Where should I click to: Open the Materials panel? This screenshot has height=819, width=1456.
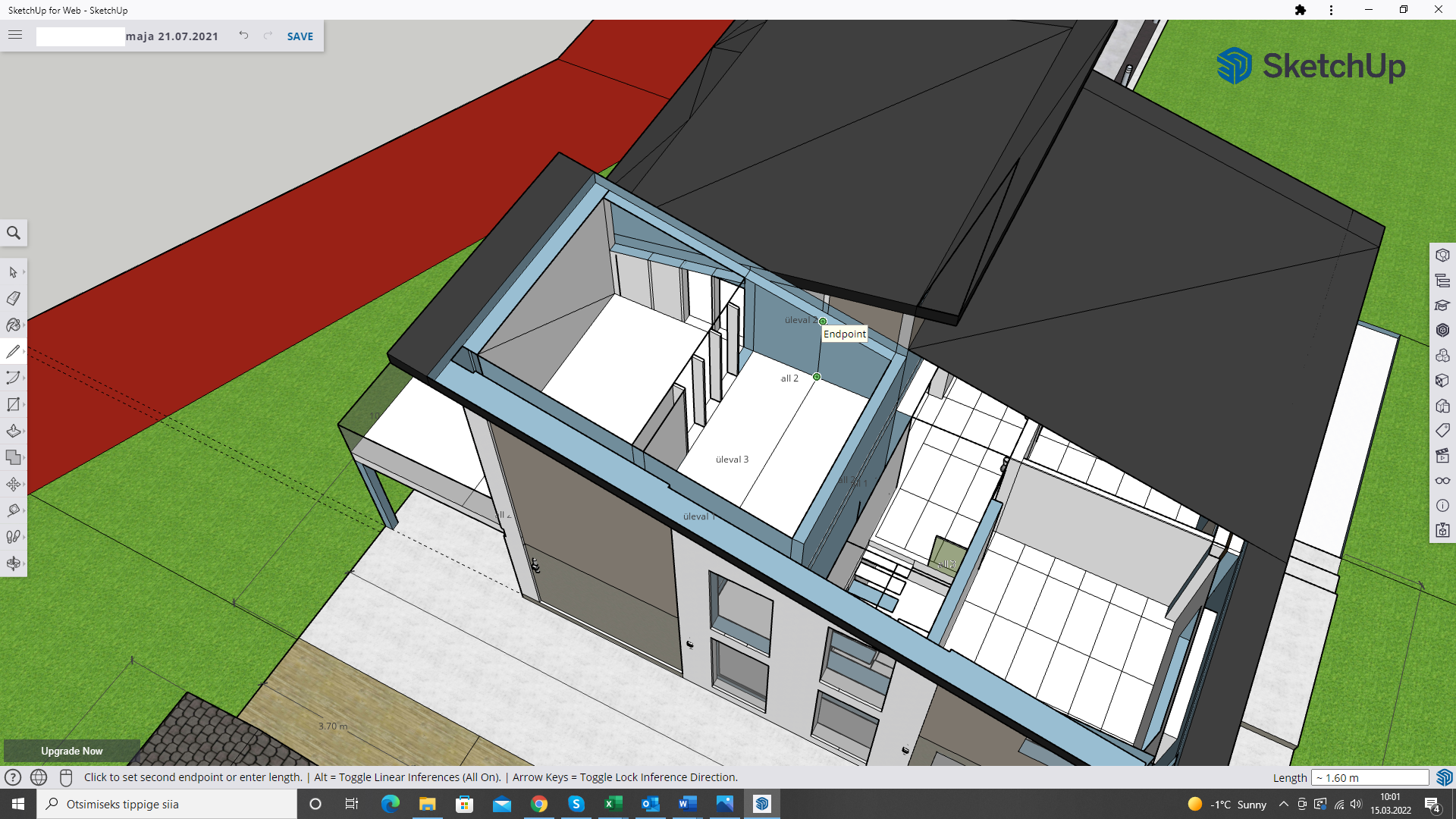click(1442, 381)
